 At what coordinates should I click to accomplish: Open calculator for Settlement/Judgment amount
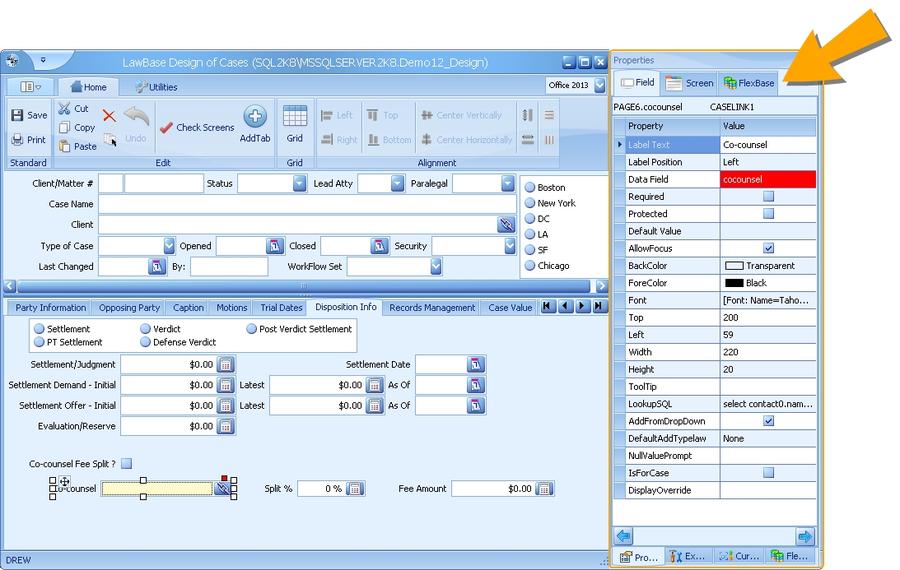(226, 365)
